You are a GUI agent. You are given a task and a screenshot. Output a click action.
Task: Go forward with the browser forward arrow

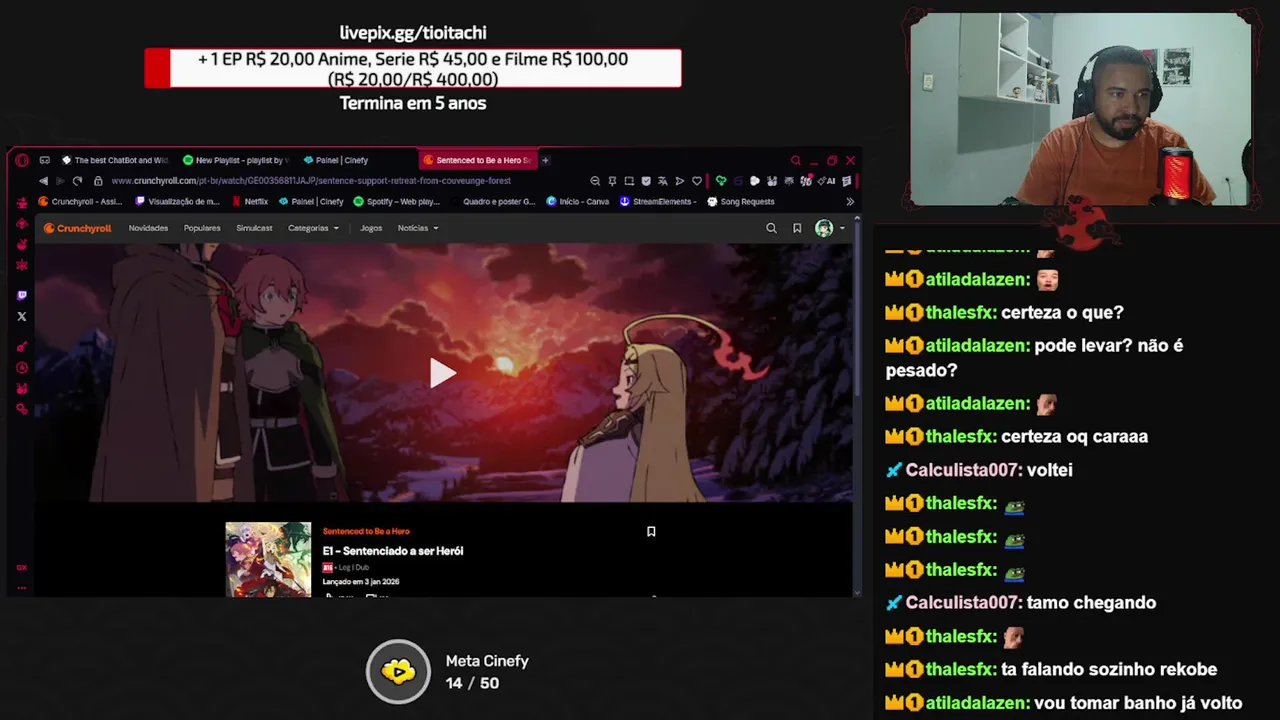tap(60, 181)
